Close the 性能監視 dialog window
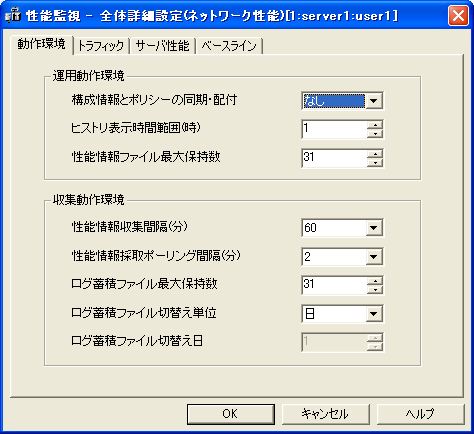This screenshot has width=474, height=434. (458, 15)
